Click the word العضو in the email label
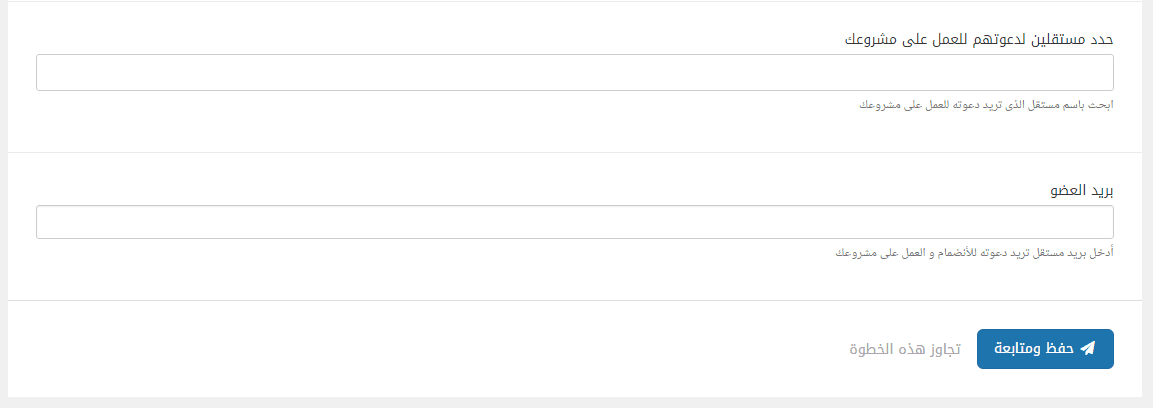 1066,190
